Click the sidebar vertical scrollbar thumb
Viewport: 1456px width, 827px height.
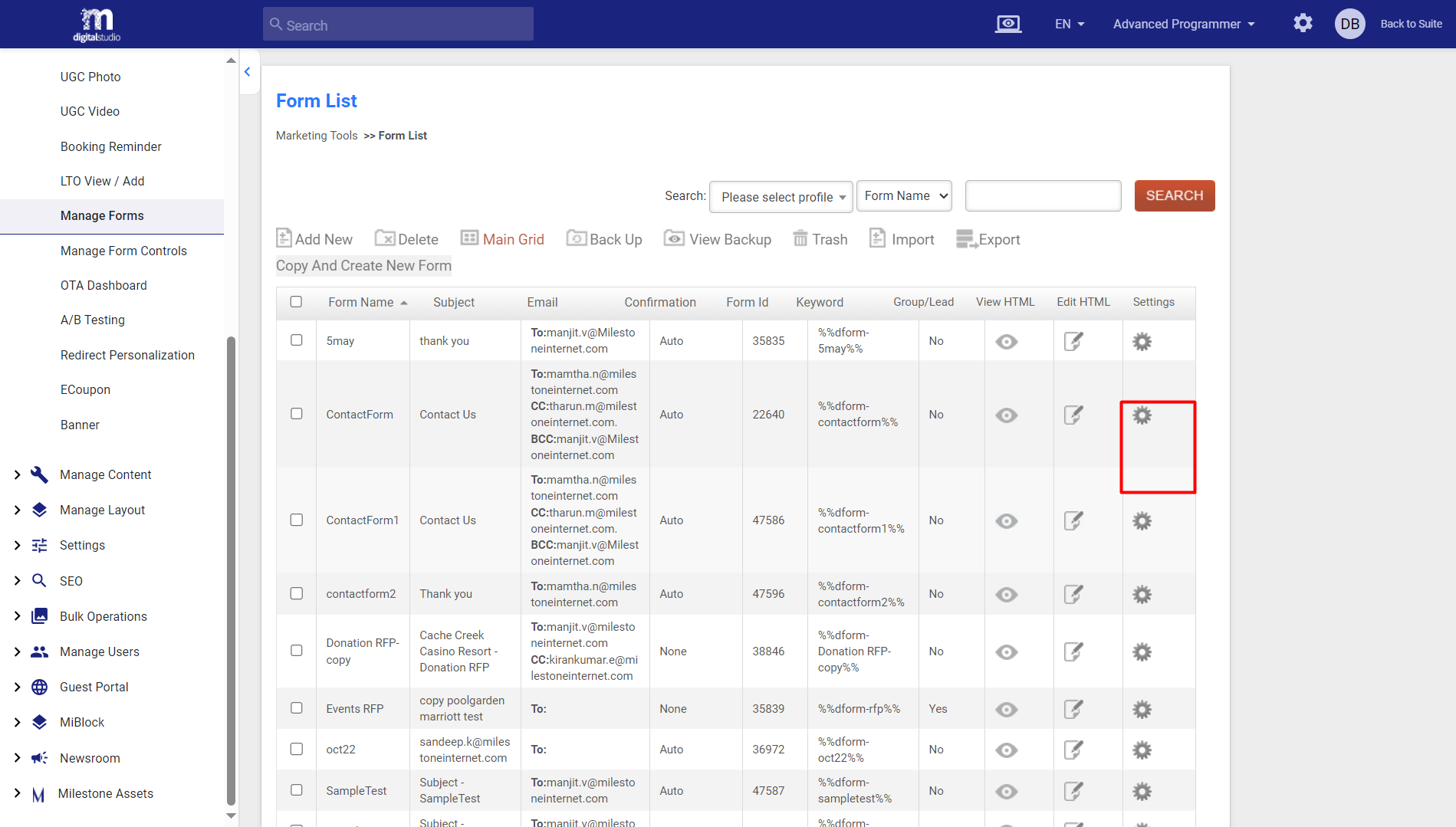pos(231,571)
